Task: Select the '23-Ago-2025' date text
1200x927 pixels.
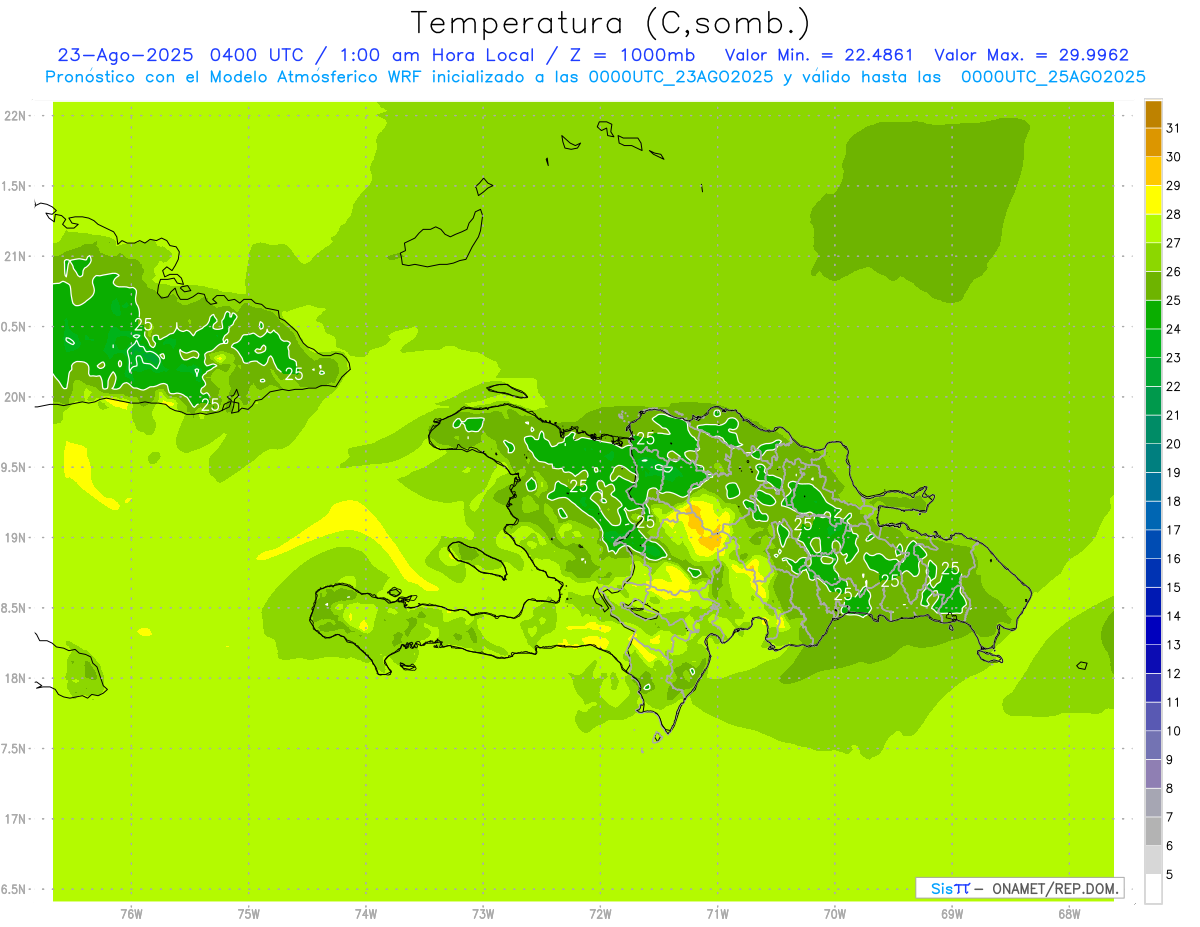Action: coord(126,55)
